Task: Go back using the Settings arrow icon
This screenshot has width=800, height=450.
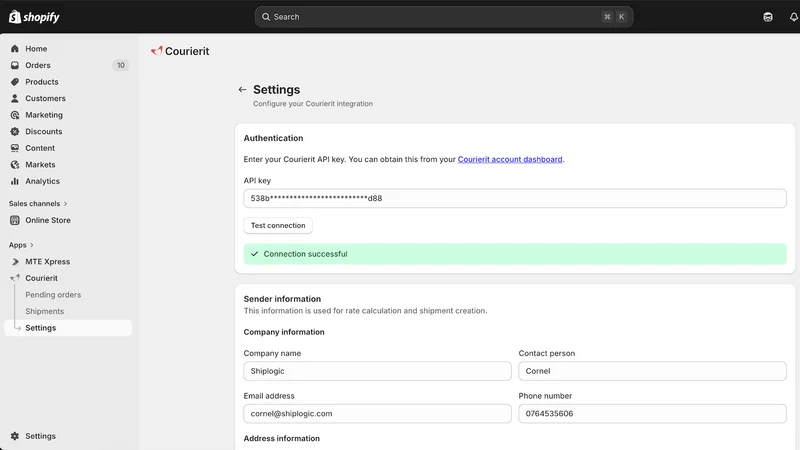Action: [x=242, y=90]
